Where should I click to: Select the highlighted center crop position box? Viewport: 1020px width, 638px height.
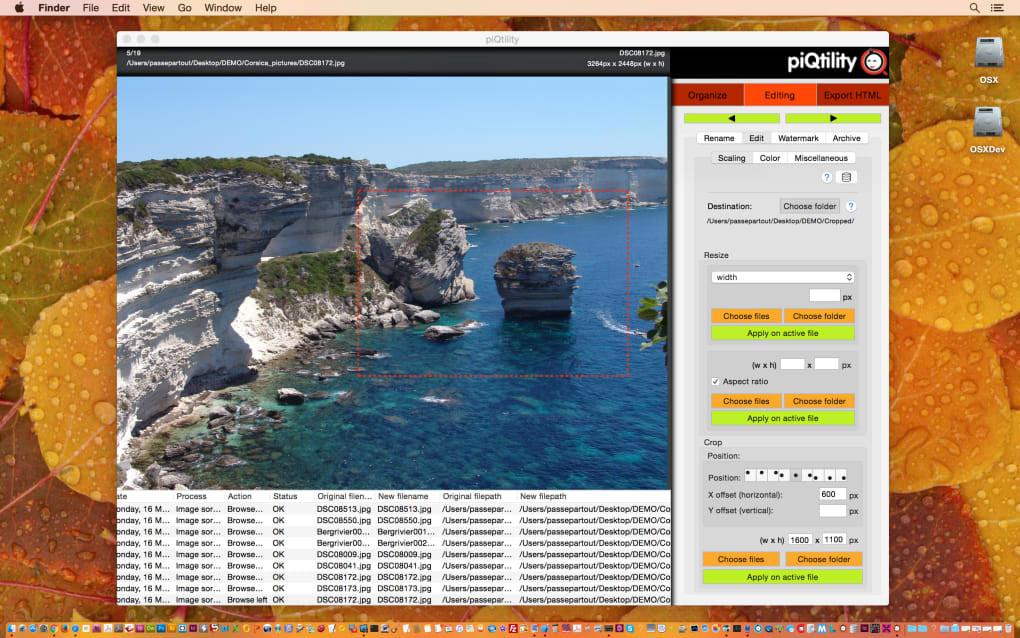[796, 475]
